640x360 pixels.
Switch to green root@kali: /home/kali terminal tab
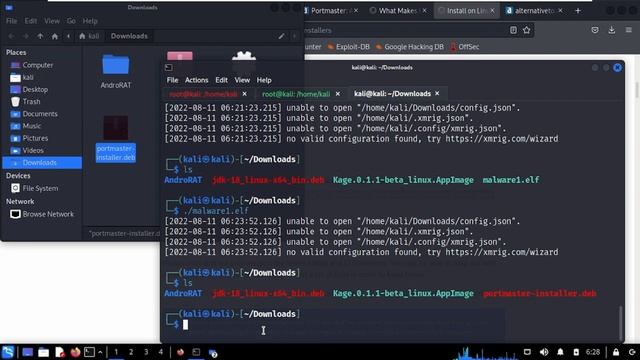coord(296,94)
